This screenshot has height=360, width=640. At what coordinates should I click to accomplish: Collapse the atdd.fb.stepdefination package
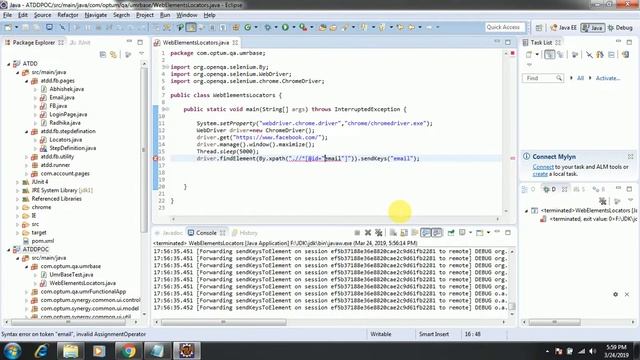[26, 131]
